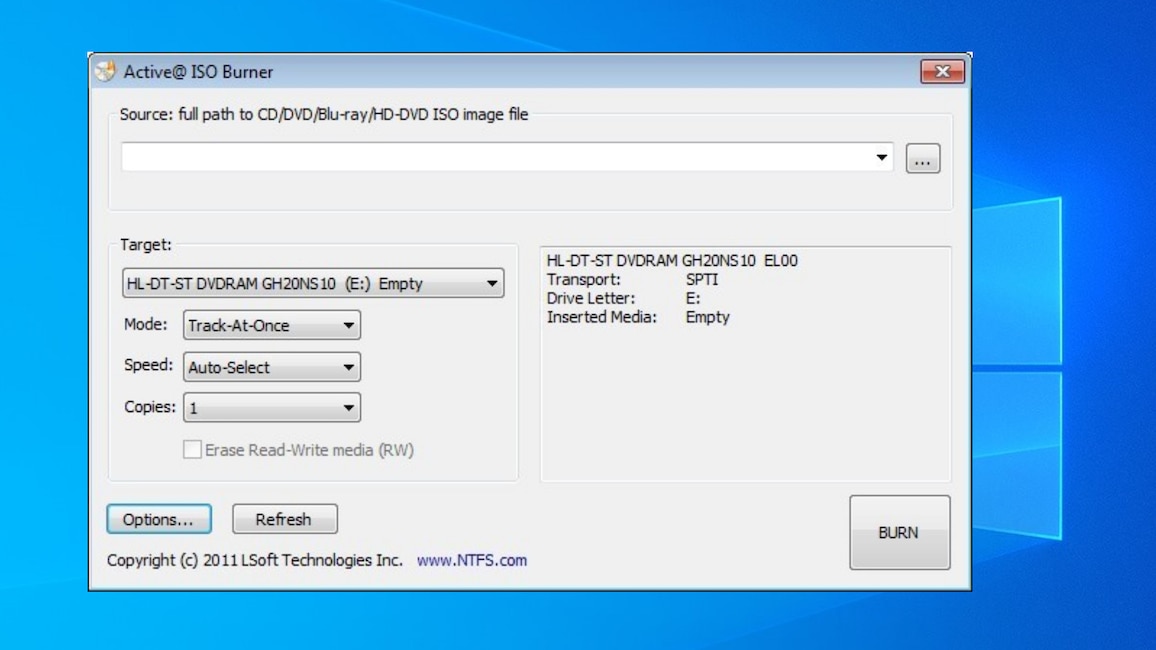Click the Inserted Media Empty info line
This screenshot has height=650, width=1156.
click(x=638, y=317)
